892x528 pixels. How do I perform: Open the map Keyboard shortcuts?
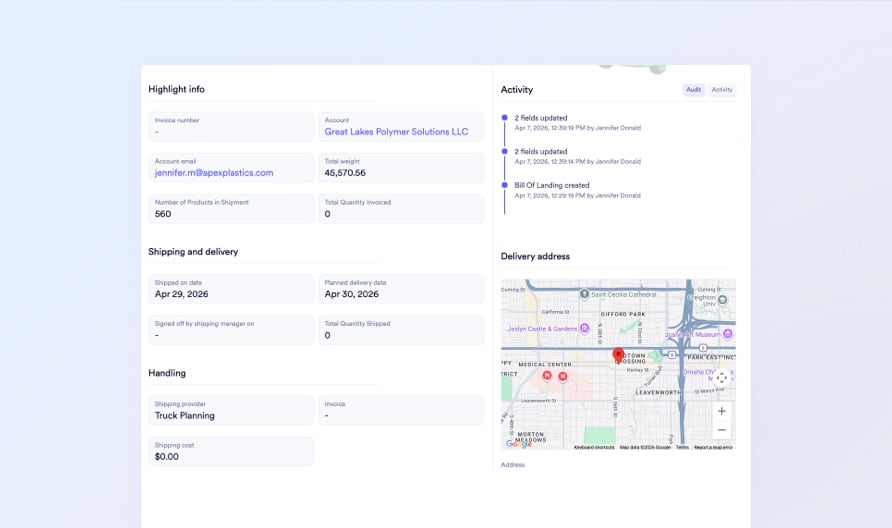[594, 447]
